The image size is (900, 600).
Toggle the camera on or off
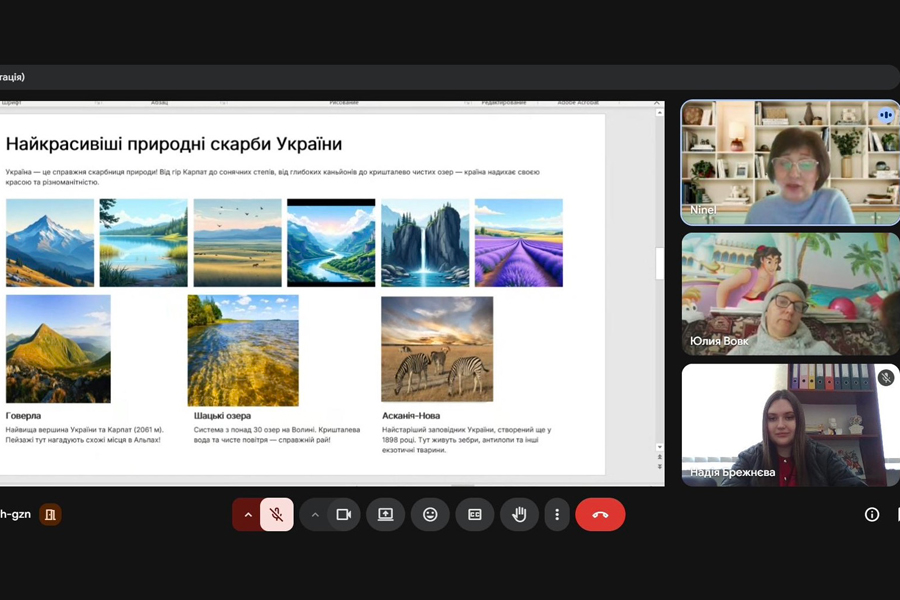pos(343,514)
